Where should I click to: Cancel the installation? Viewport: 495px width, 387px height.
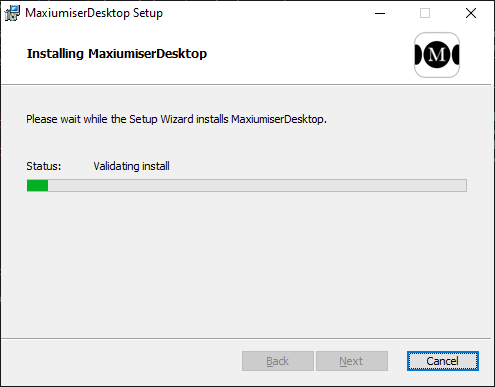coord(443,361)
